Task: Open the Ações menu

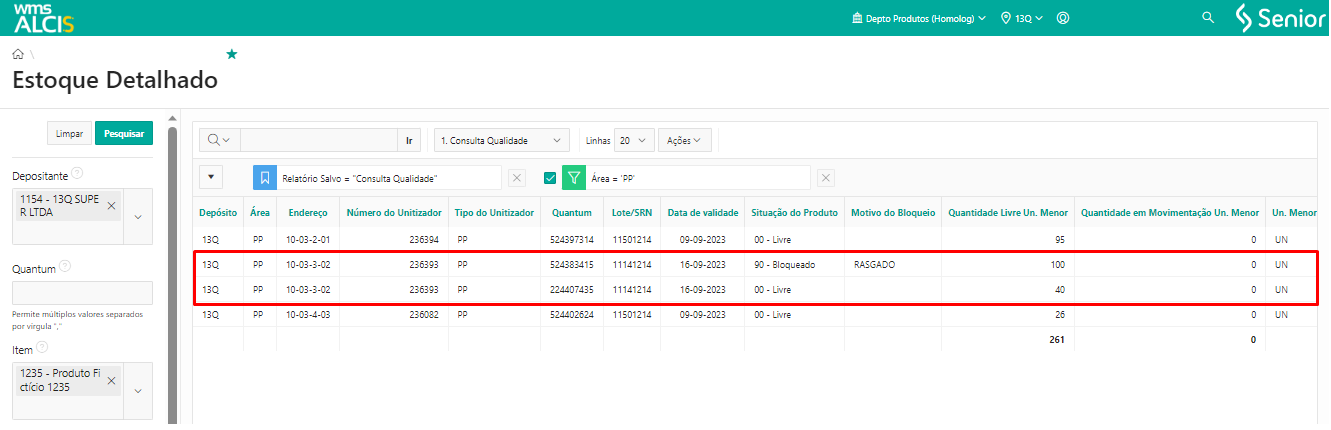Action: pos(685,141)
